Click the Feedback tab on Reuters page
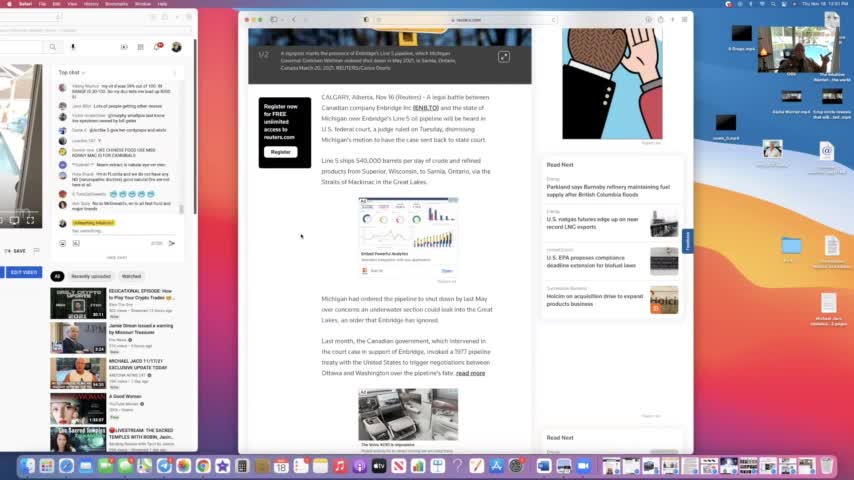This screenshot has width=854, height=480. (x=687, y=241)
